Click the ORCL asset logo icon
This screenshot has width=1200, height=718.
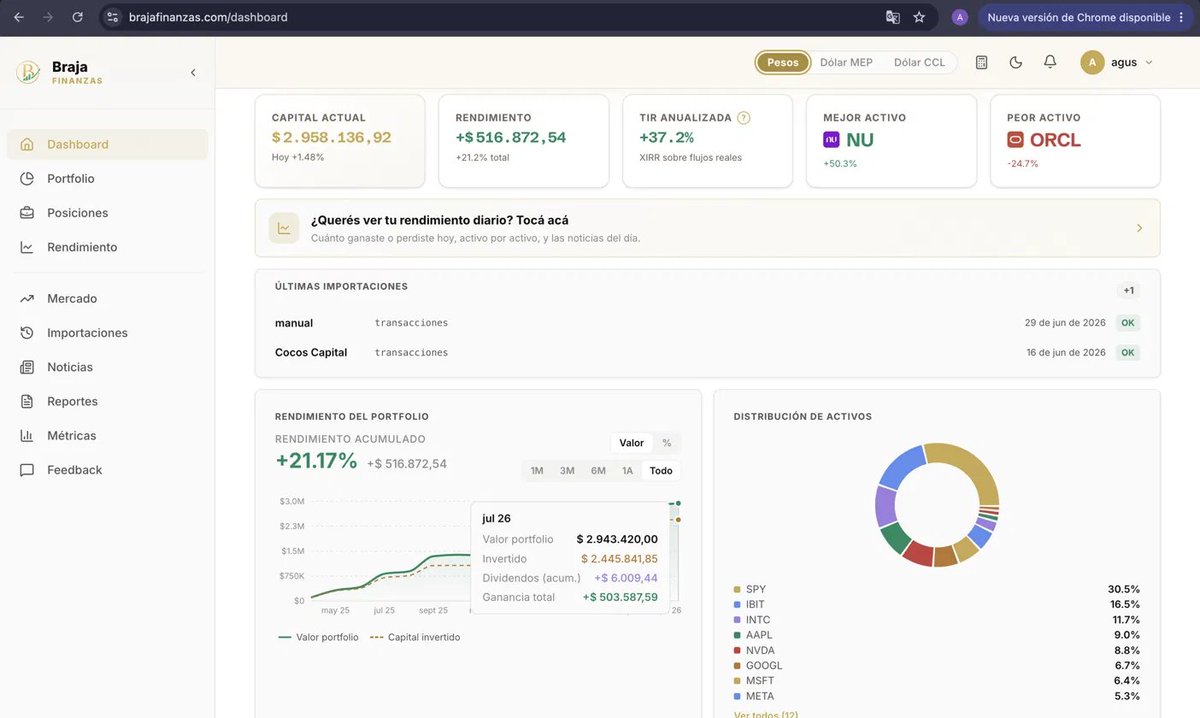[x=1015, y=140]
